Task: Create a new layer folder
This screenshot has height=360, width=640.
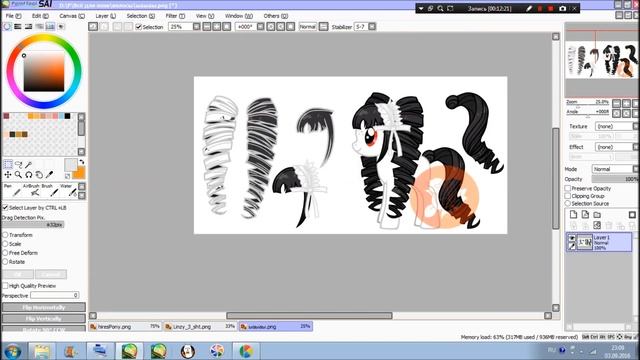Action: tap(597, 215)
